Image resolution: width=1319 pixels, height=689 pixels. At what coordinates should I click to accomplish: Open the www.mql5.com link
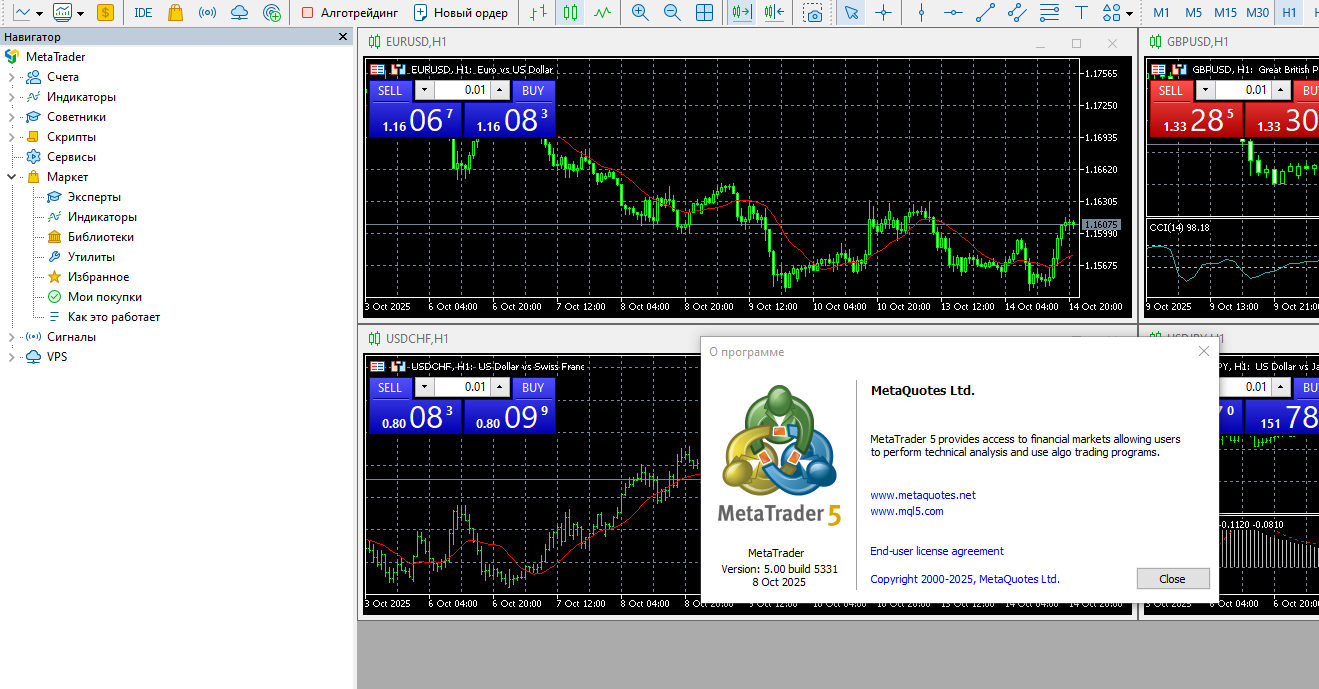point(906,511)
